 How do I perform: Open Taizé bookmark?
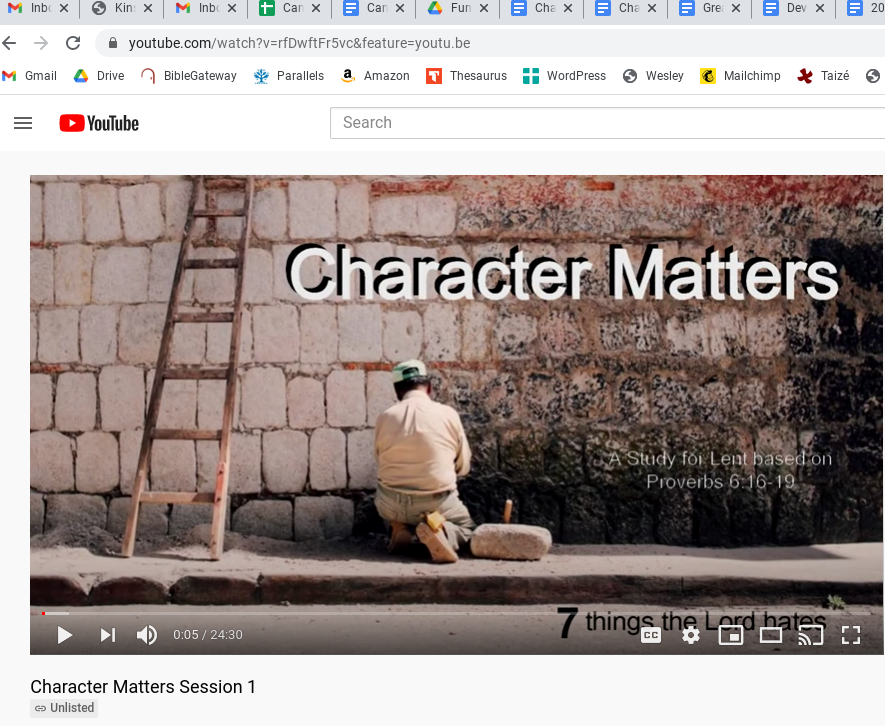pyautogui.click(x=823, y=76)
